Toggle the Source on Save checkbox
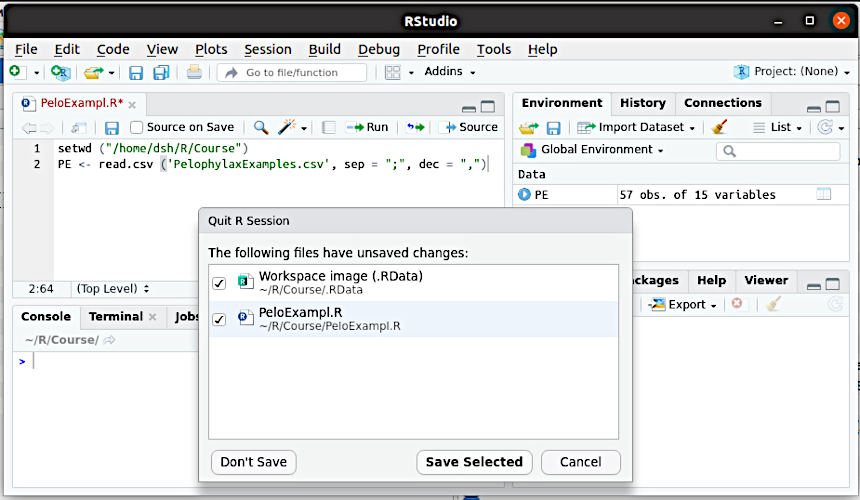The width and height of the screenshot is (860, 500). point(137,127)
